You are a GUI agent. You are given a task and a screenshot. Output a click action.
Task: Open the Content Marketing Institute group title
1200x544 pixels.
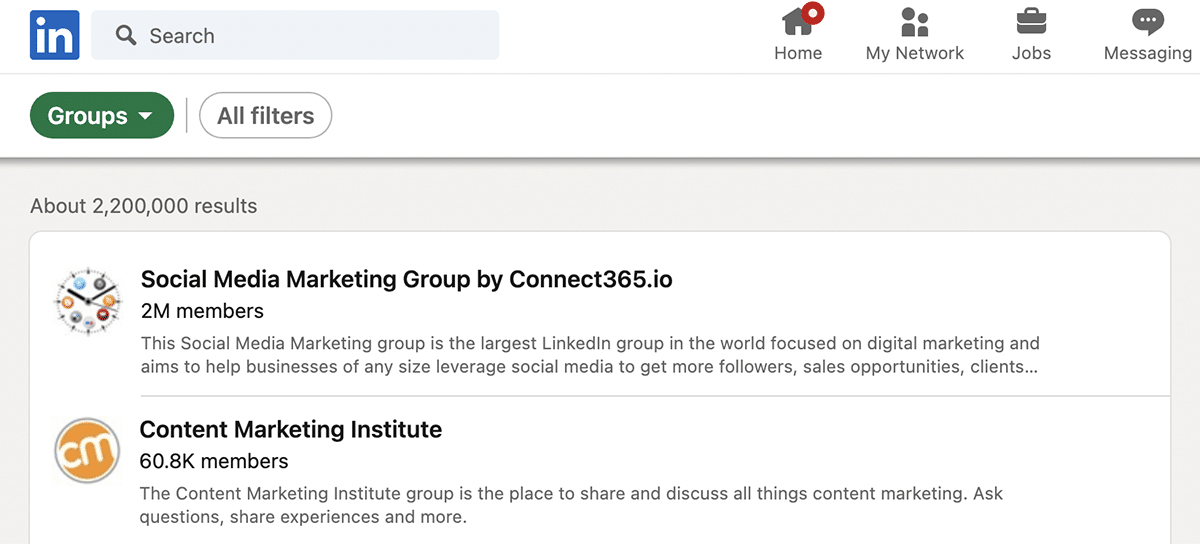[x=291, y=429]
